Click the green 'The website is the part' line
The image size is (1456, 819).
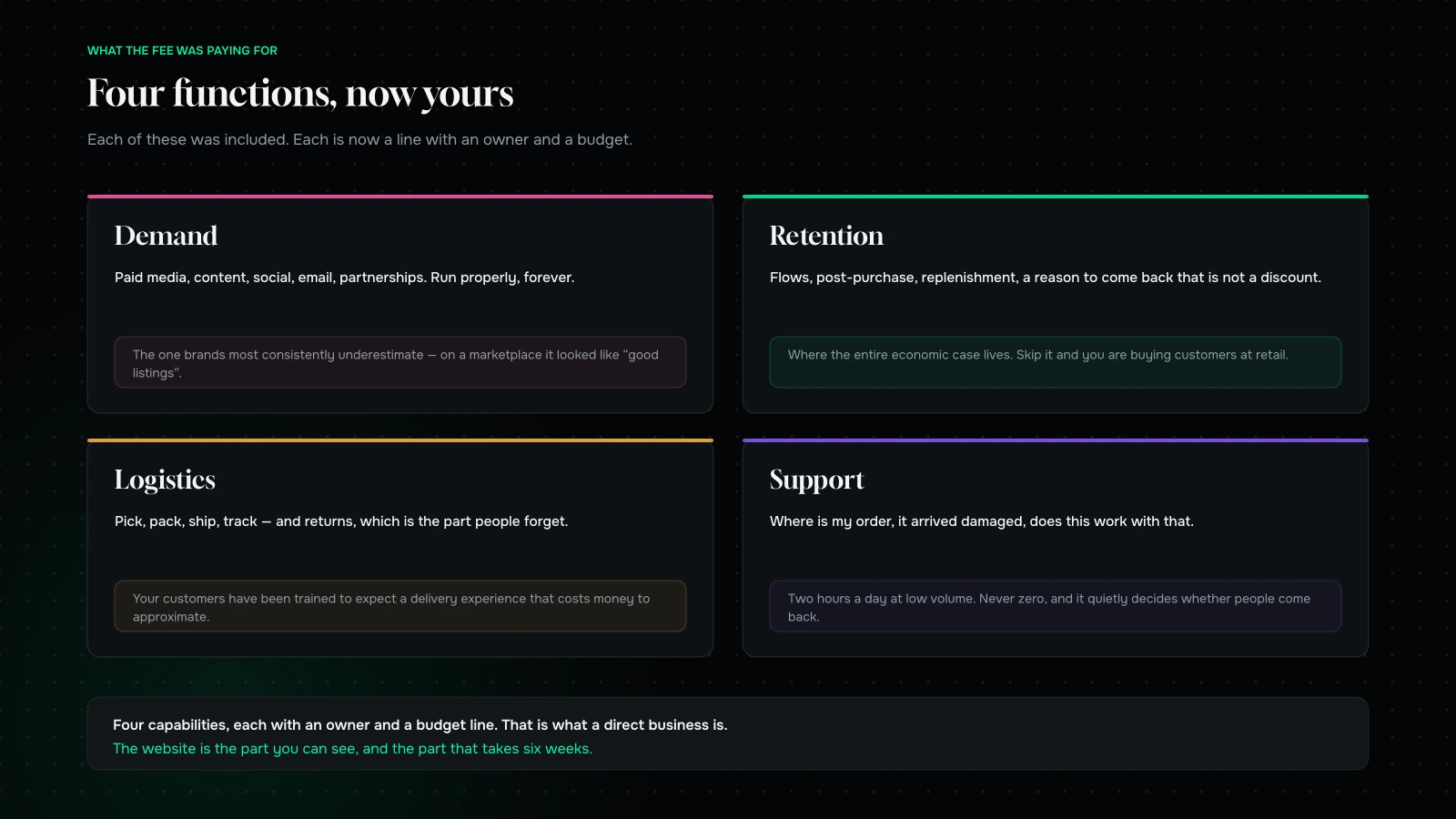point(352,749)
